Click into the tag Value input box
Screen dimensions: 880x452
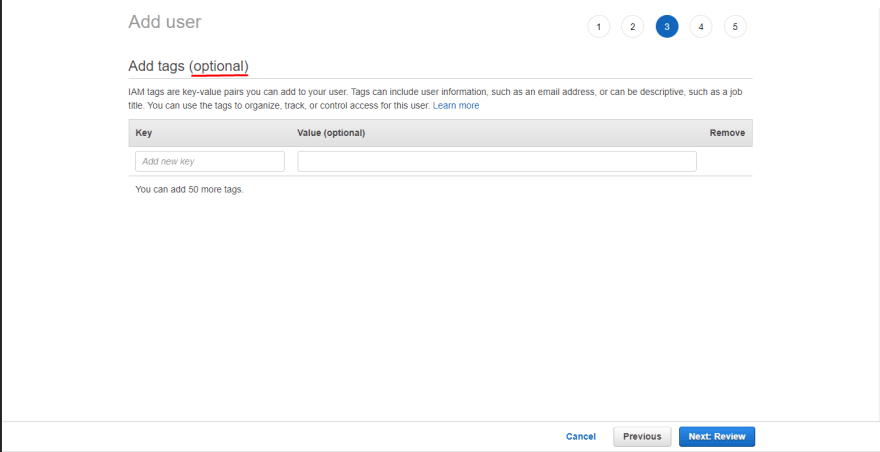click(x=497, y=161)
